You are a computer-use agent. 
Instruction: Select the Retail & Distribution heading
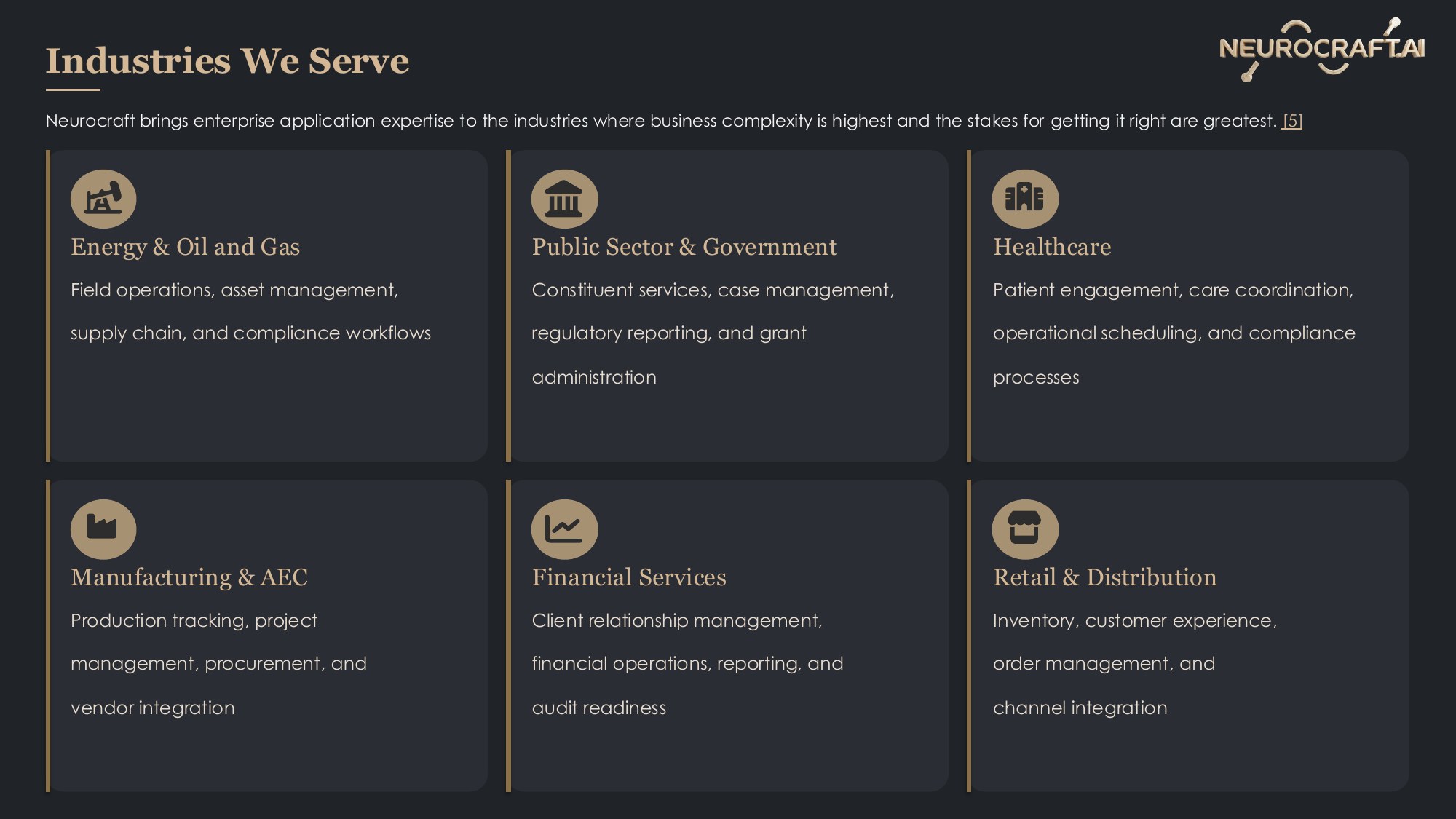(x=1104, y=577)
